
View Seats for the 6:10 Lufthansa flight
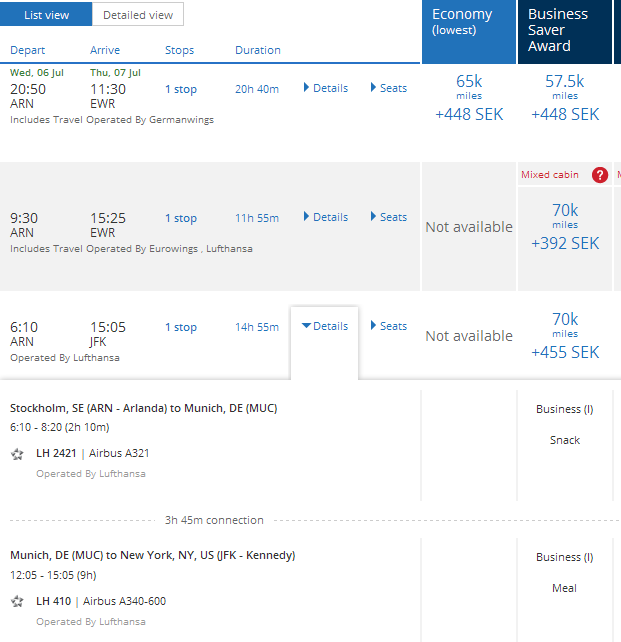(x=389, y=326)
